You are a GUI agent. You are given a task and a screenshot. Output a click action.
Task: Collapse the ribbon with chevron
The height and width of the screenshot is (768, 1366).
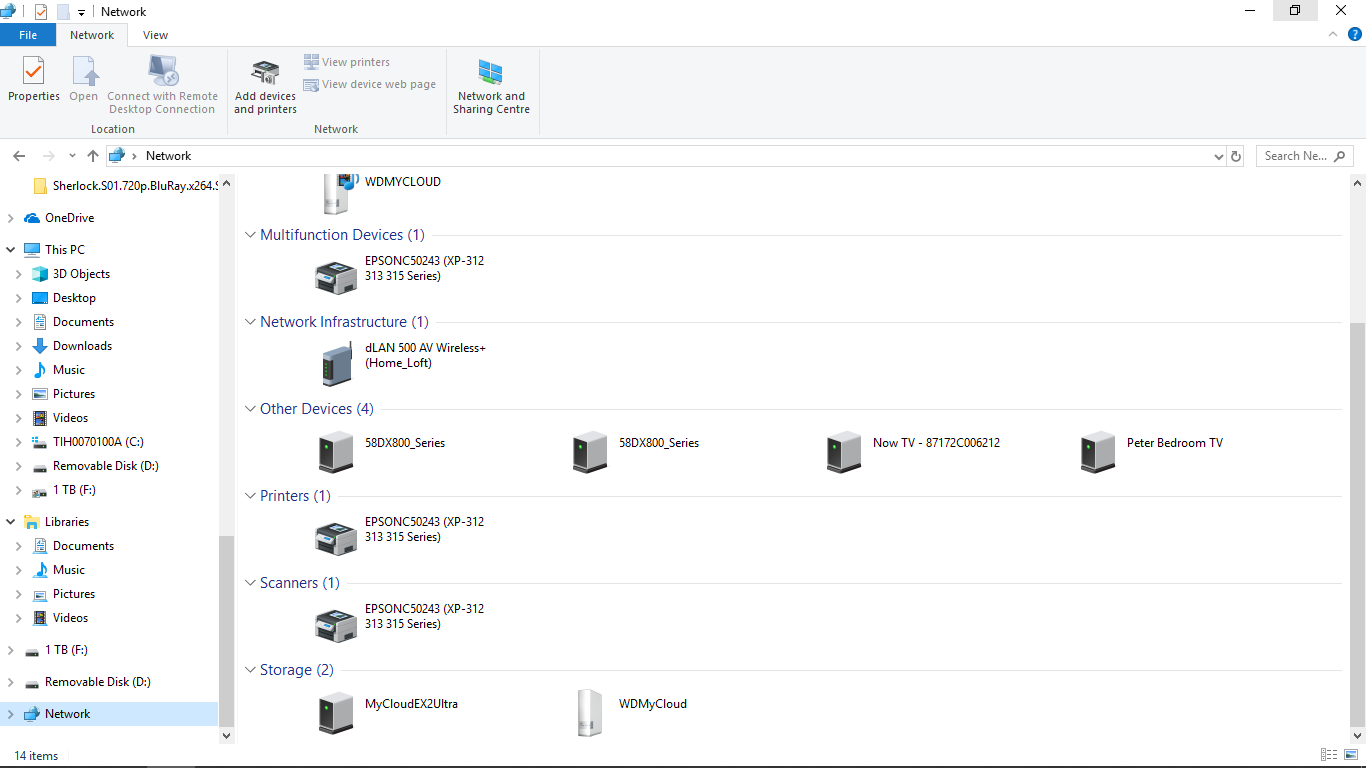[x=1332, y=34]
